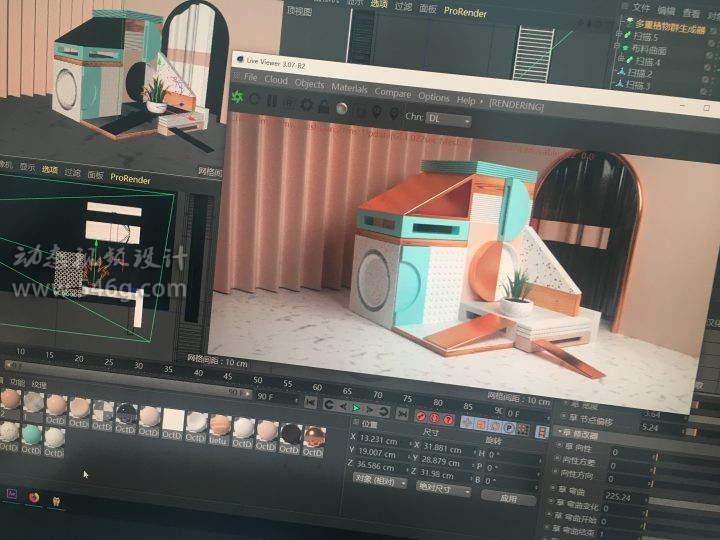Select 多重植物群生成器 in object manager
This screenshot has height=540, width=720.
click(670, 27)
